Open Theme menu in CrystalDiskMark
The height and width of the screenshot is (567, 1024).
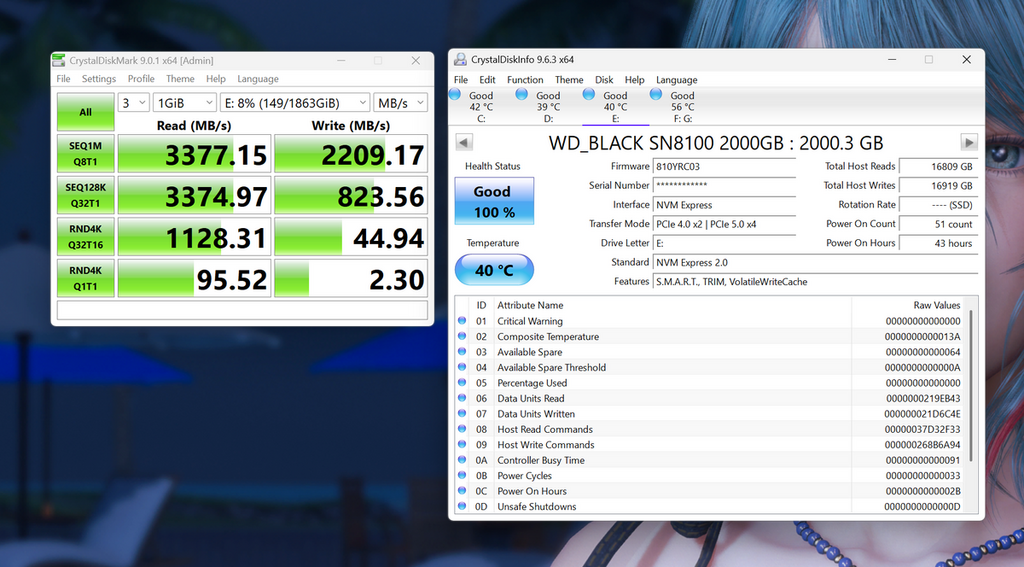tap(180, 78)
